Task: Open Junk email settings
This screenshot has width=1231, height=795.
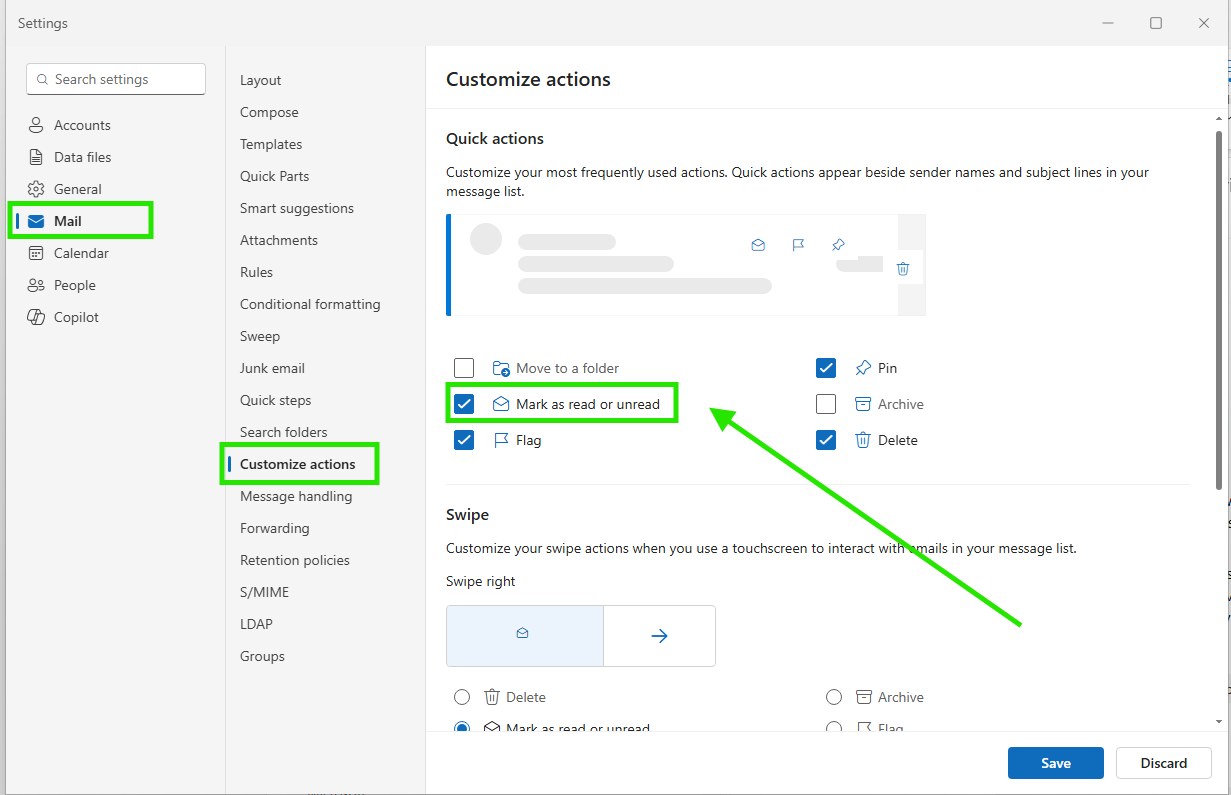Action: (x=272, y=368)
